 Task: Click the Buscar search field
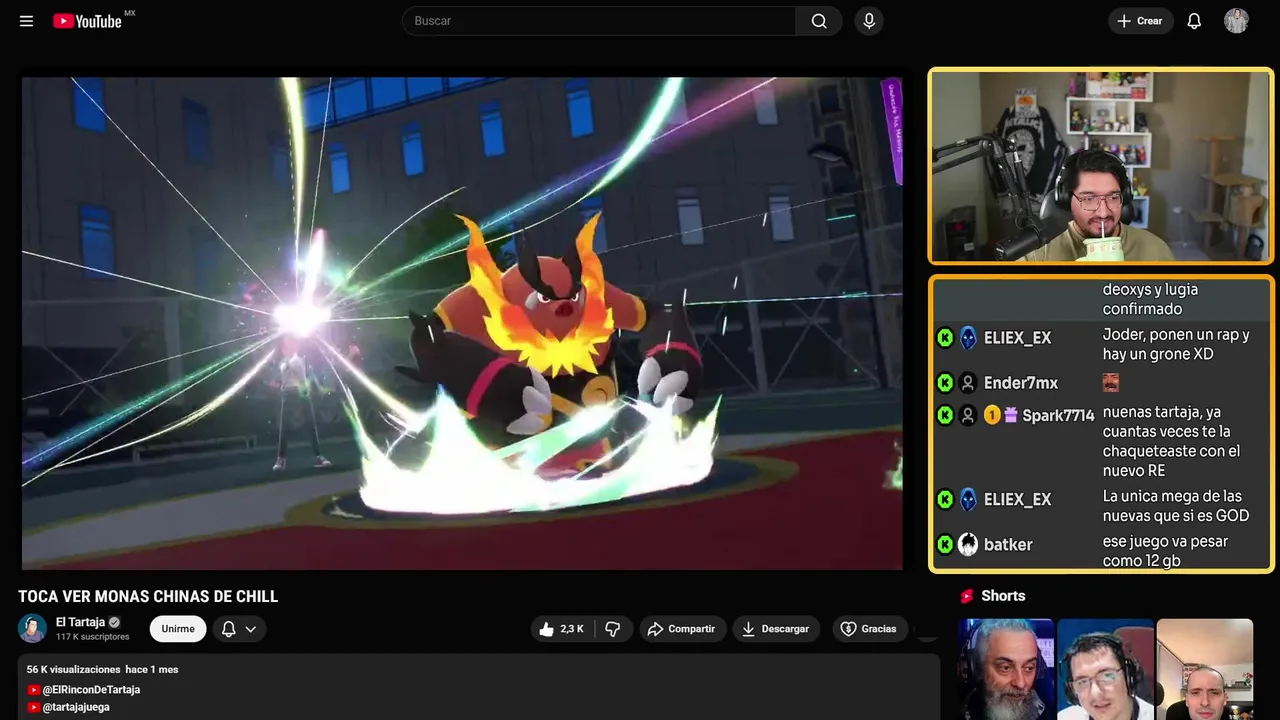click(599, 21)
